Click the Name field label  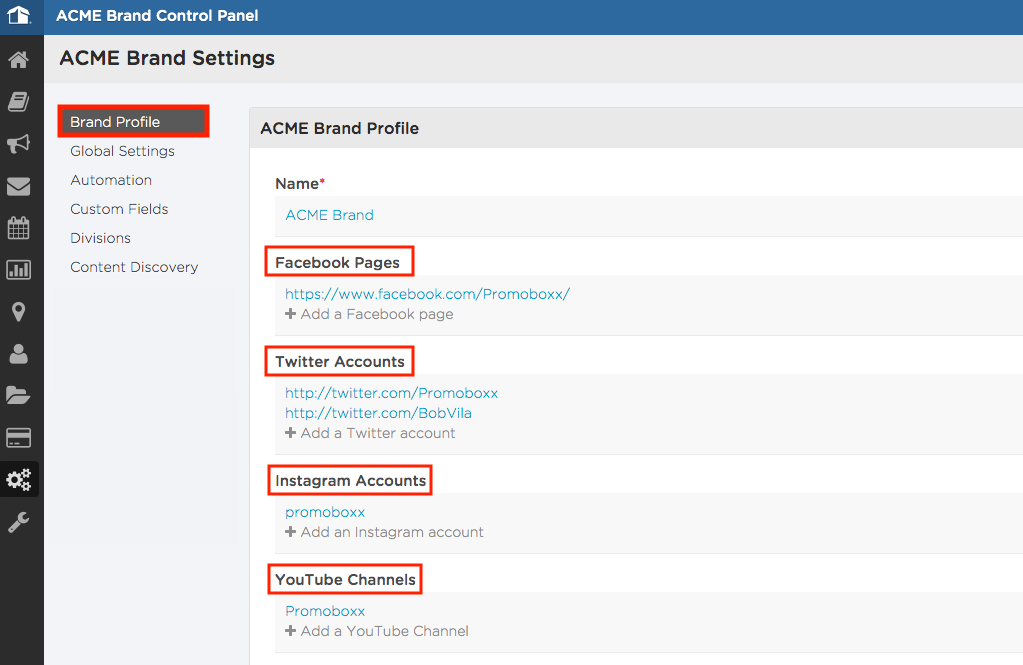(300, 184)
